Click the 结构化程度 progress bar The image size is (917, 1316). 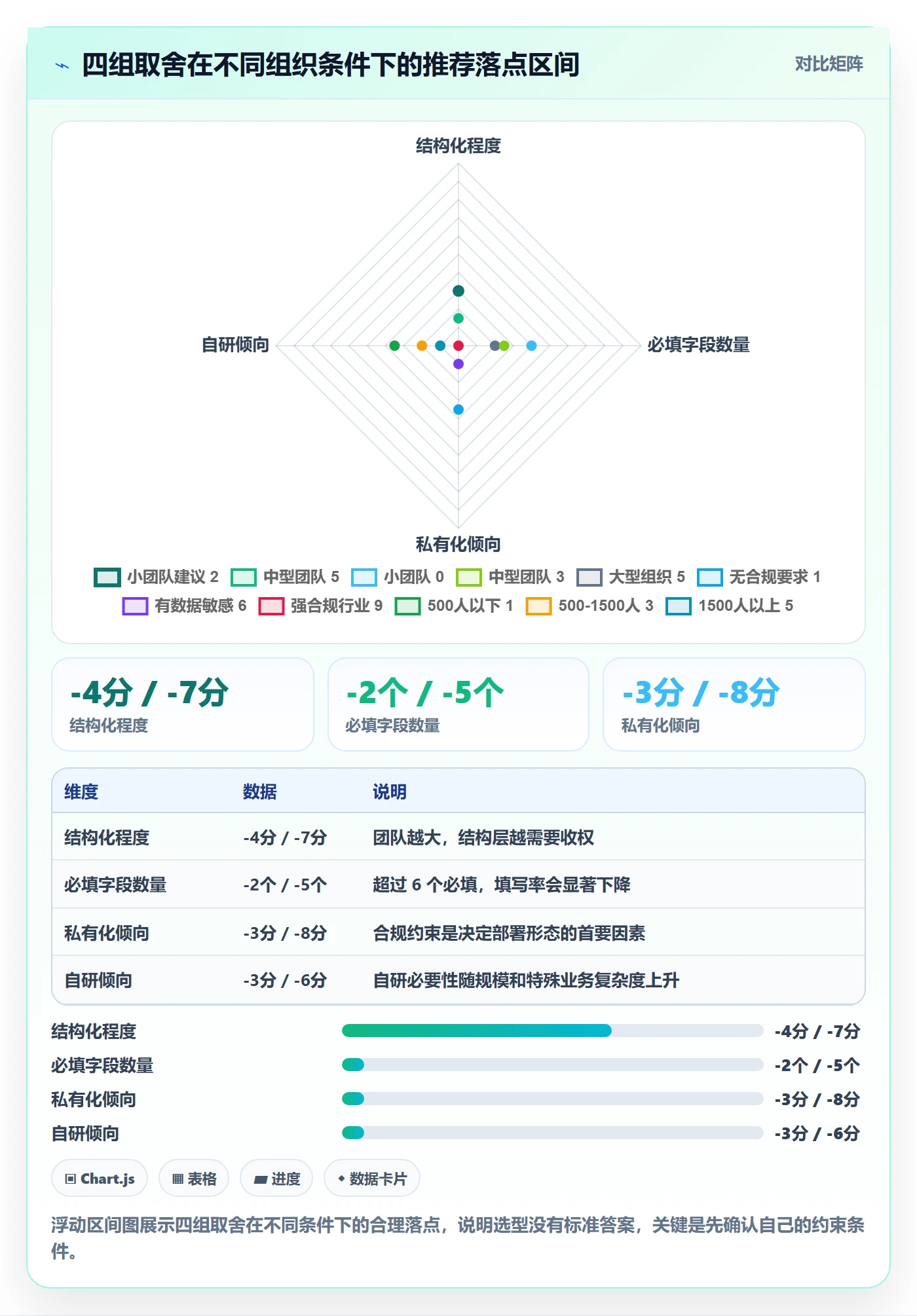point(552,1031)
